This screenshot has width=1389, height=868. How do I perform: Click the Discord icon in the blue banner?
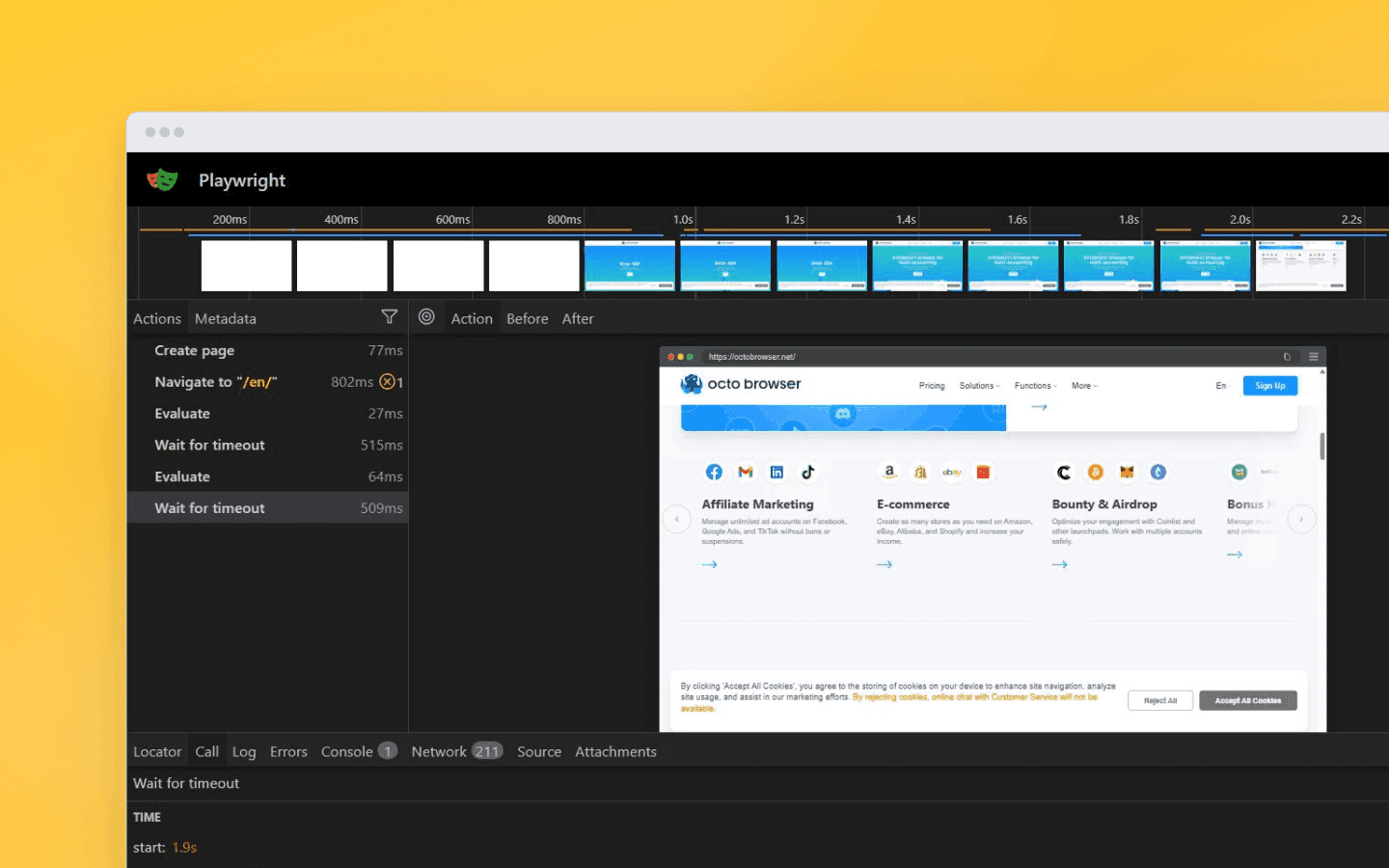[844, 415]
